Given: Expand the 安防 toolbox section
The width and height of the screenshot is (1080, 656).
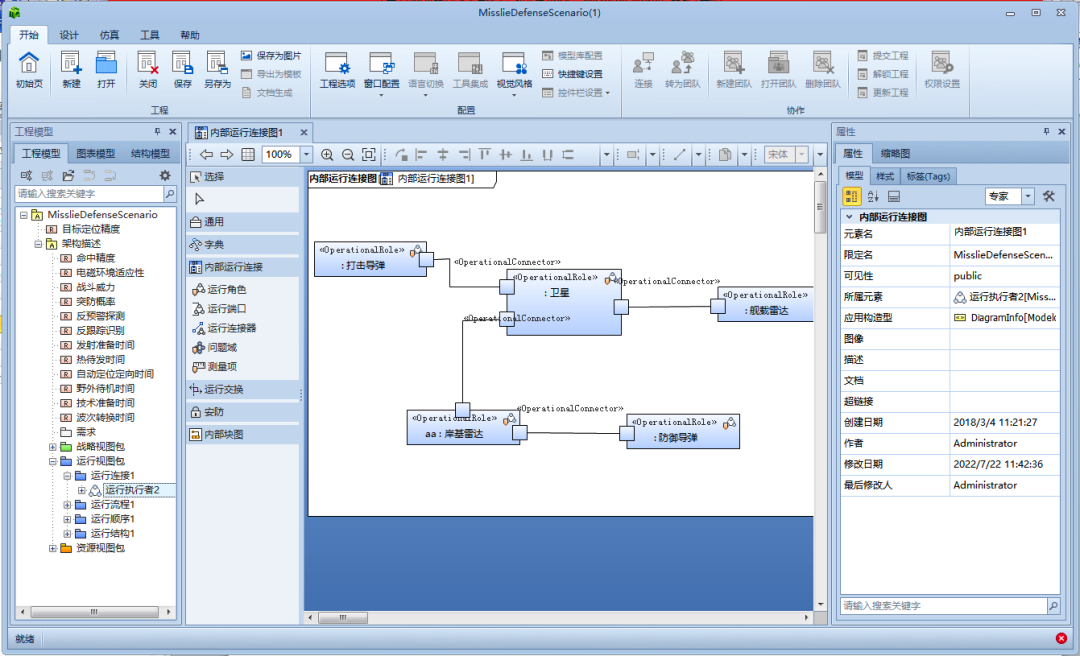Looking at the screenshot, I should point(242,412).
